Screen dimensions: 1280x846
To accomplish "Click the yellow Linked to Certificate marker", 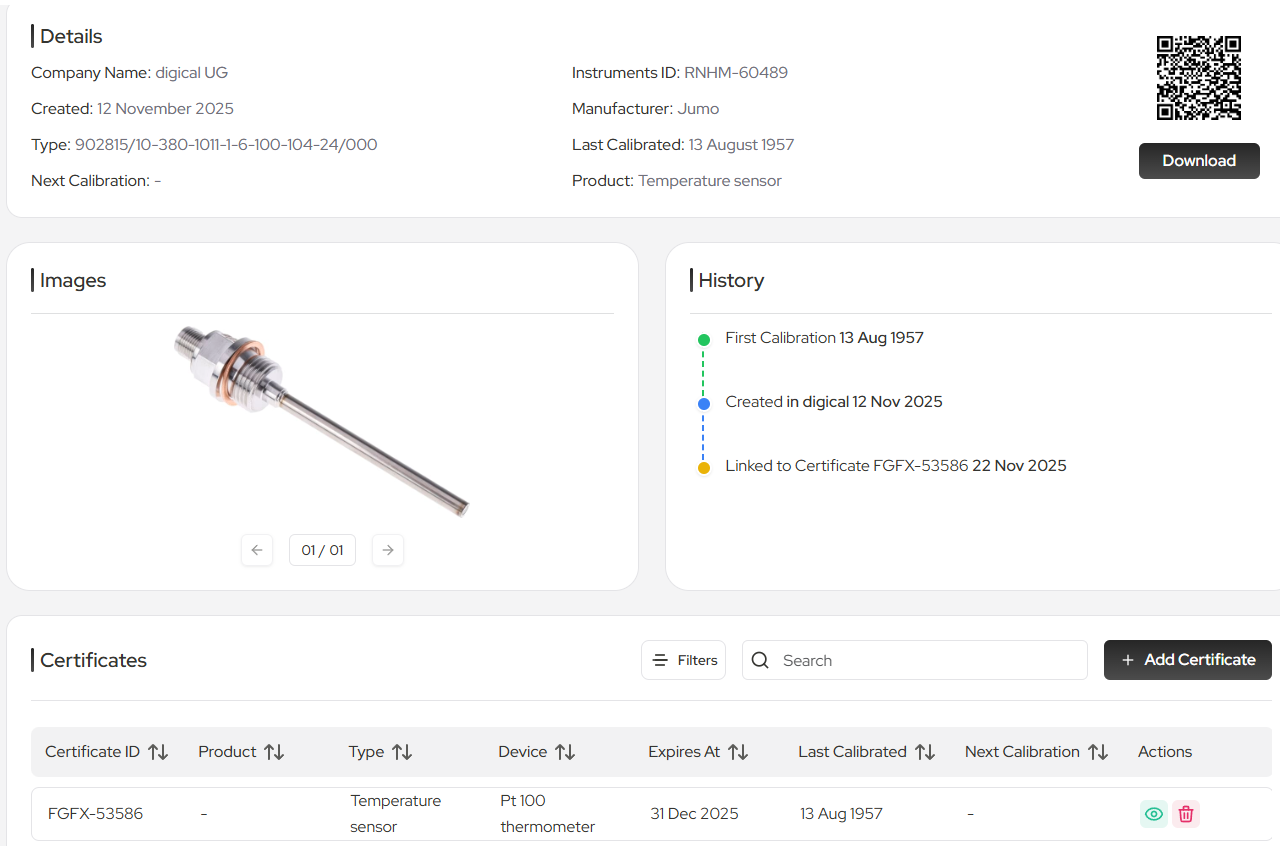I will tap(704, 467).
